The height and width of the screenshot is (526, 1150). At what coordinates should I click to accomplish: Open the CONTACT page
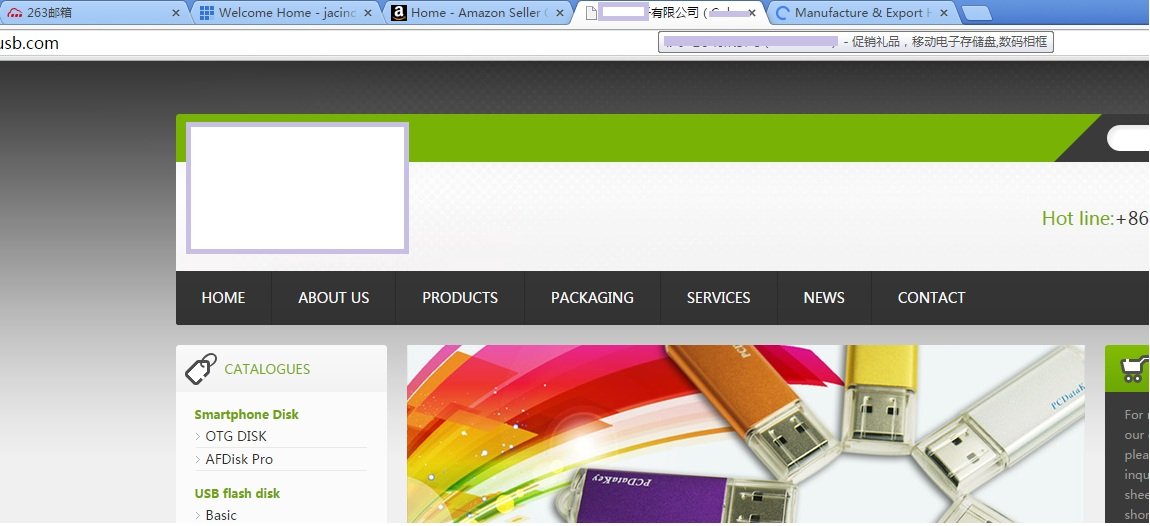pos(931,298)
